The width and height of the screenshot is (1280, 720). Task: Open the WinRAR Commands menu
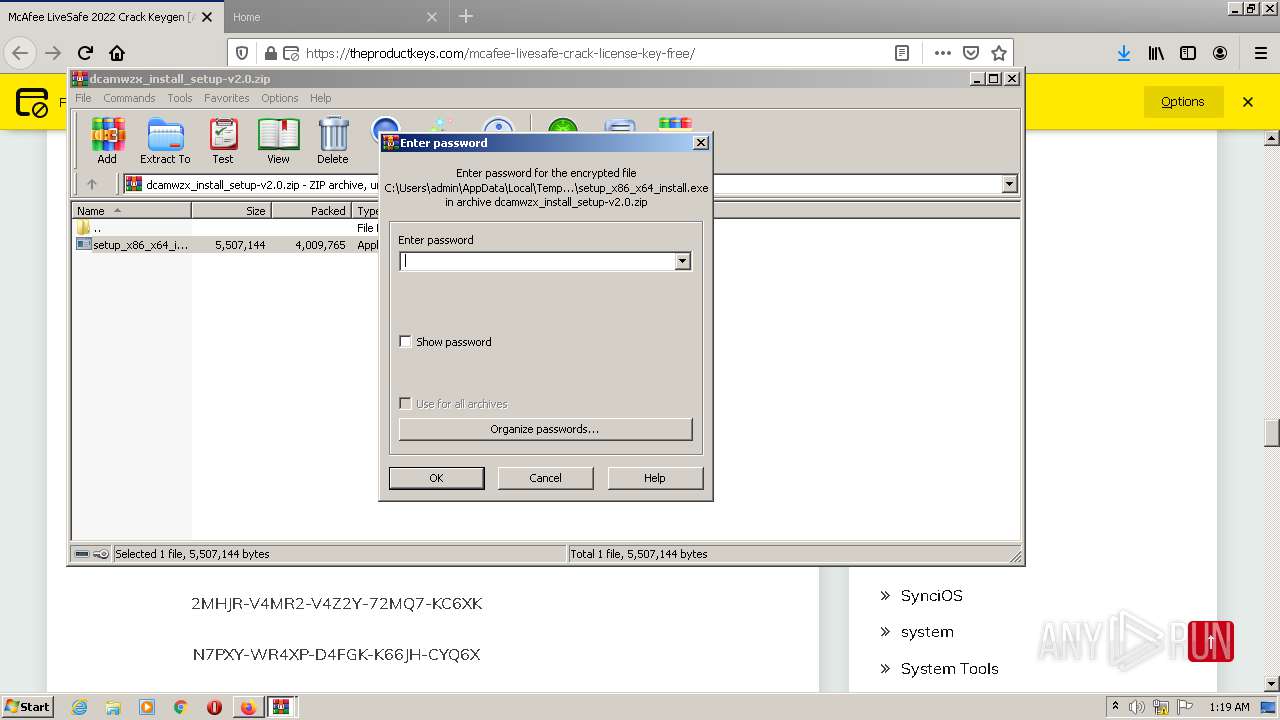(129, 98)
